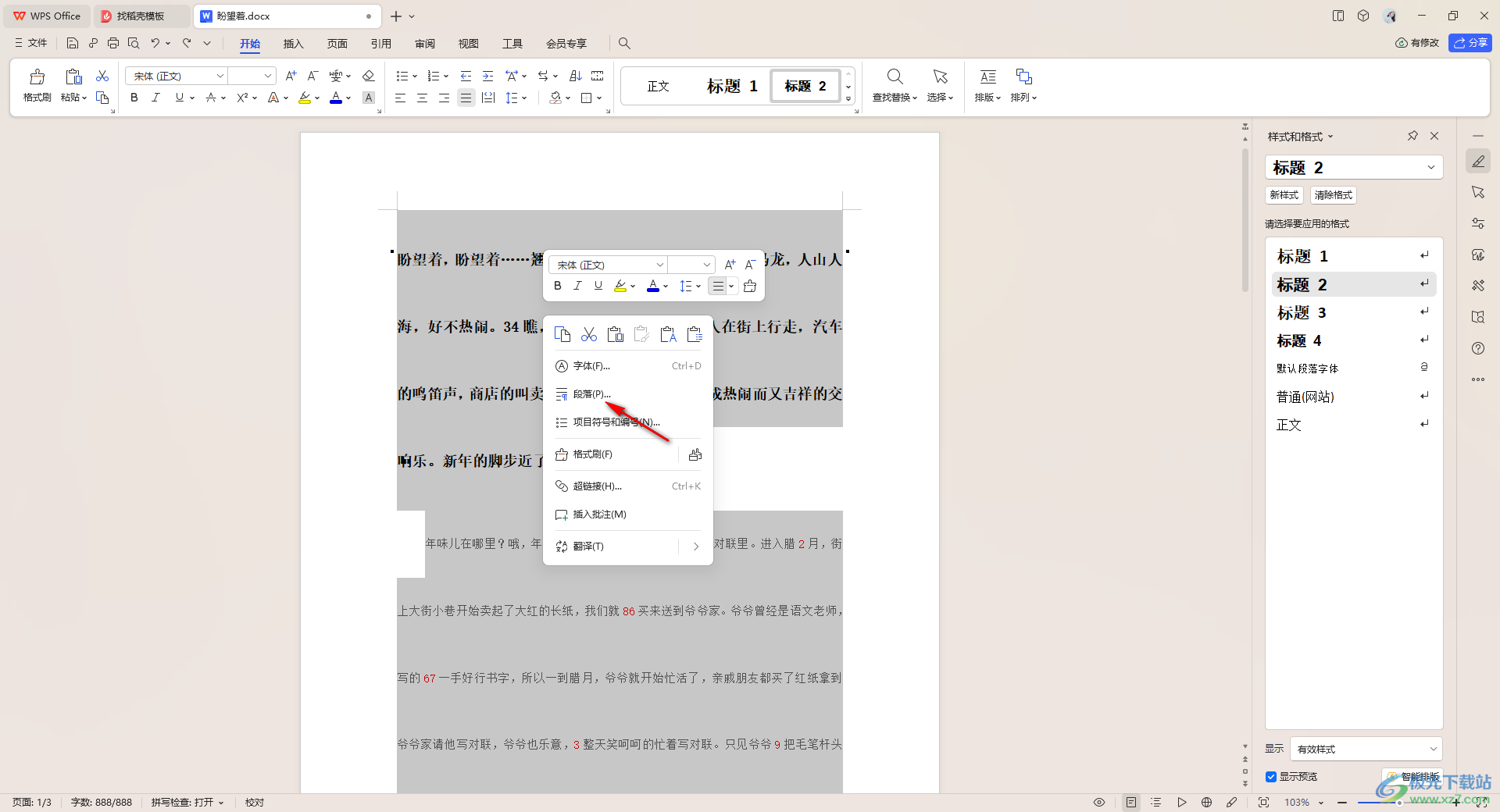1500x812 pixels.
Task: Toggle Italic in the floating mini toolbar
Action: [578, 287]
